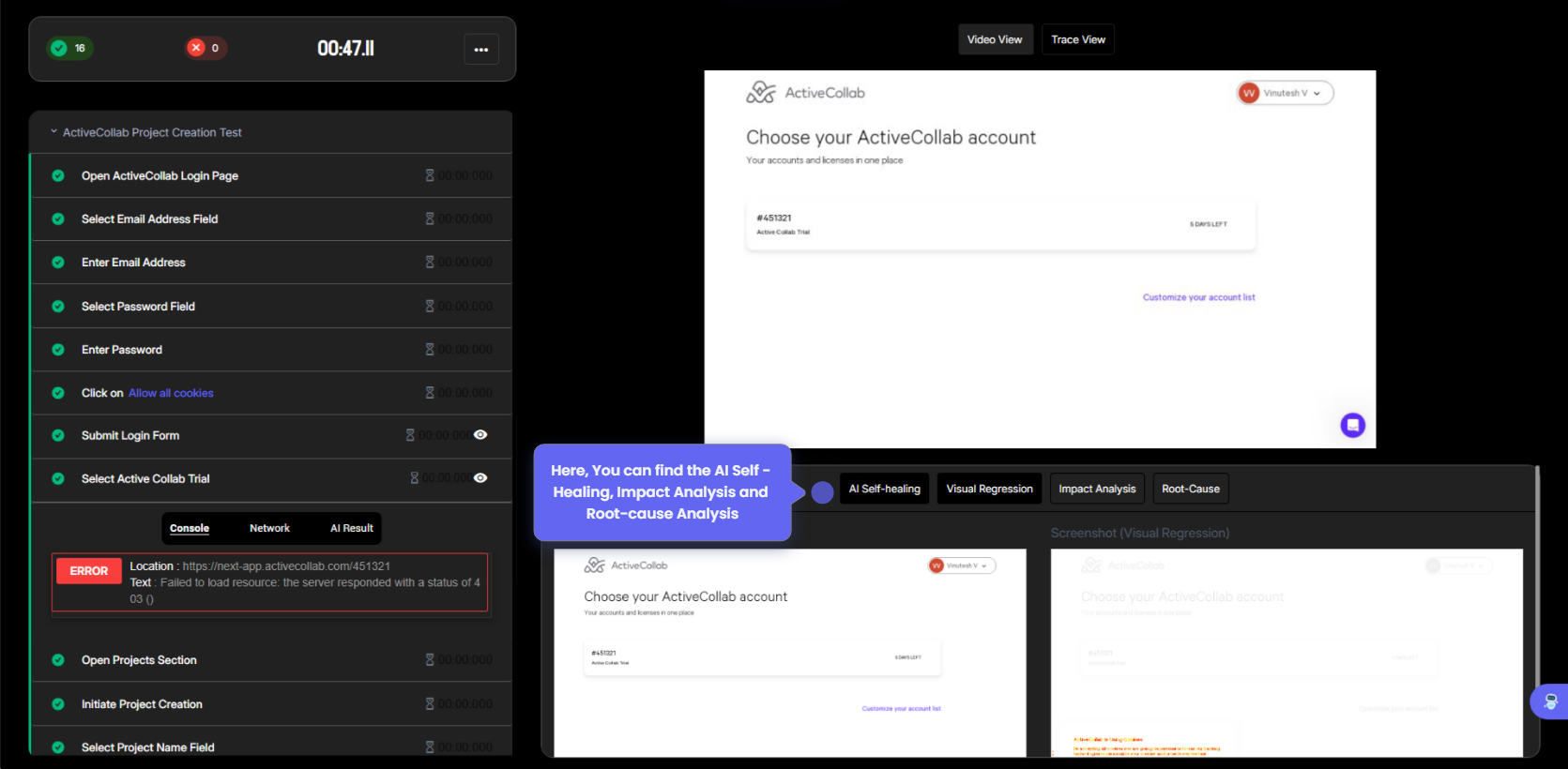Click hourglass icon on Enter Password step
This screenshot has width=1568, height=769.
click(430, 350)
